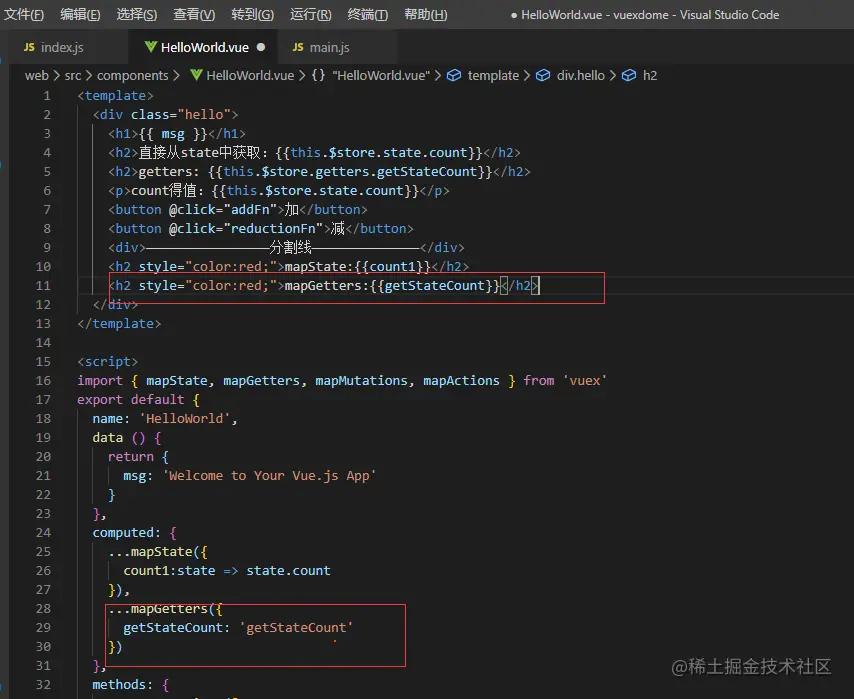Open the 转到(G) menu
This screenshot has width=854, height=699.
pos(253,14)
